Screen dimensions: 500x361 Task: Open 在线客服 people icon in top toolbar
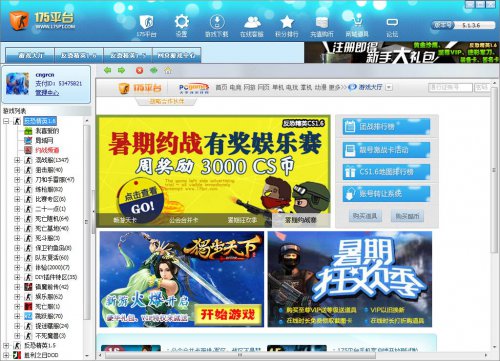click(x=252, y=22)
